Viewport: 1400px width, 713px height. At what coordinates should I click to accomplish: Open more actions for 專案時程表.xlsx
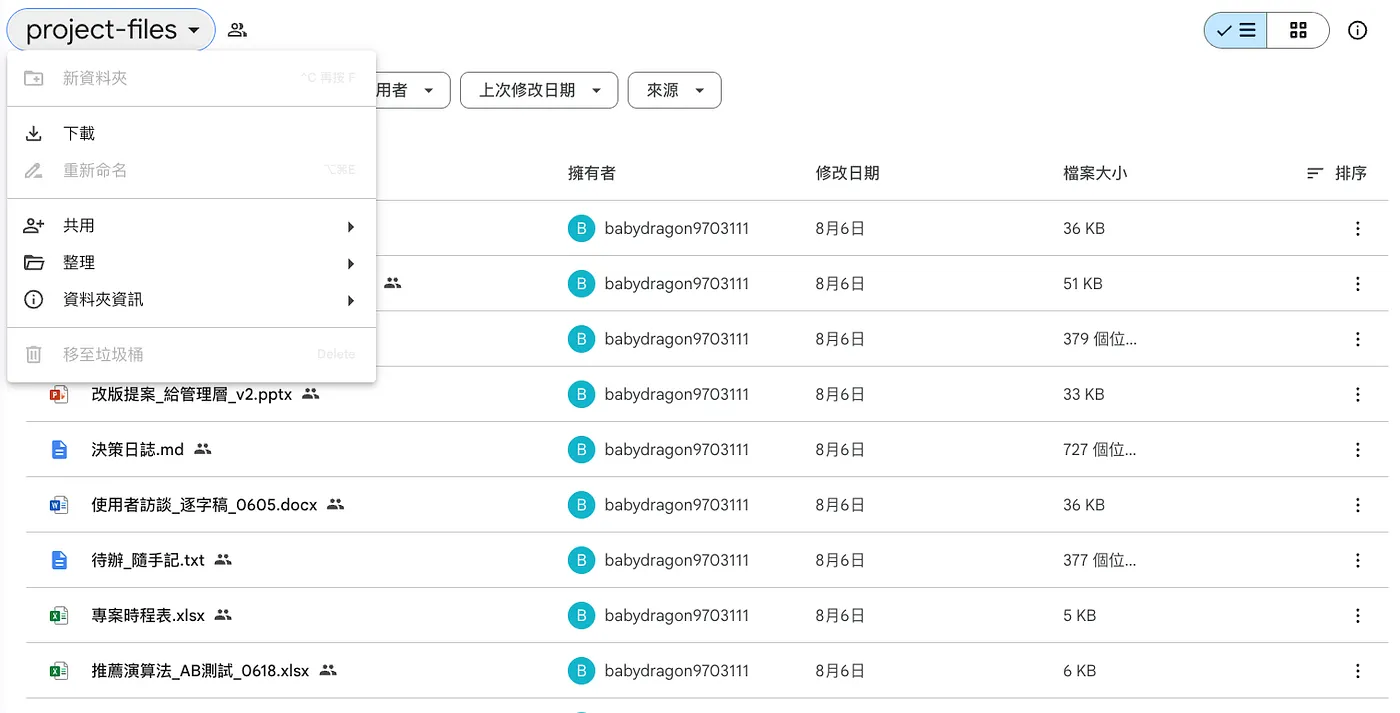(x=1357, y=616)
